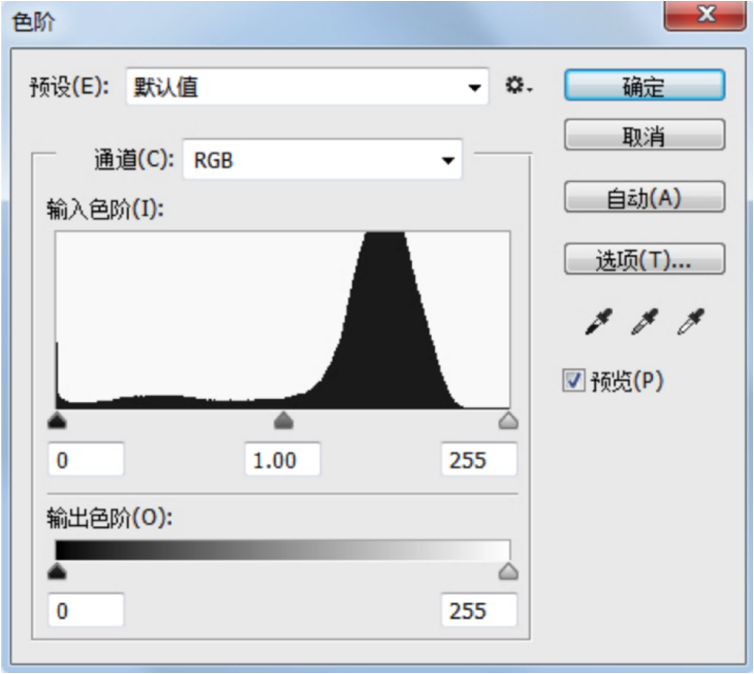Viewport: 754px width, 674px height.
Task: Open 选项(T)... options dialog
Action: tap(644, 260)
